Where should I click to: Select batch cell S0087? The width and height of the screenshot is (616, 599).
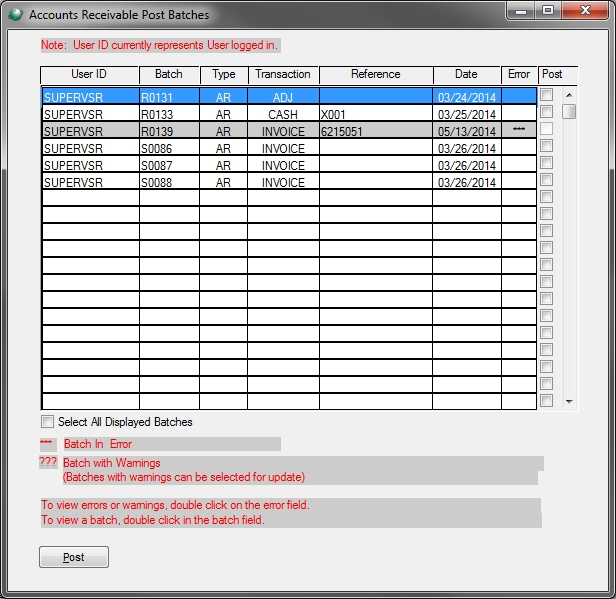pos(169,165)
